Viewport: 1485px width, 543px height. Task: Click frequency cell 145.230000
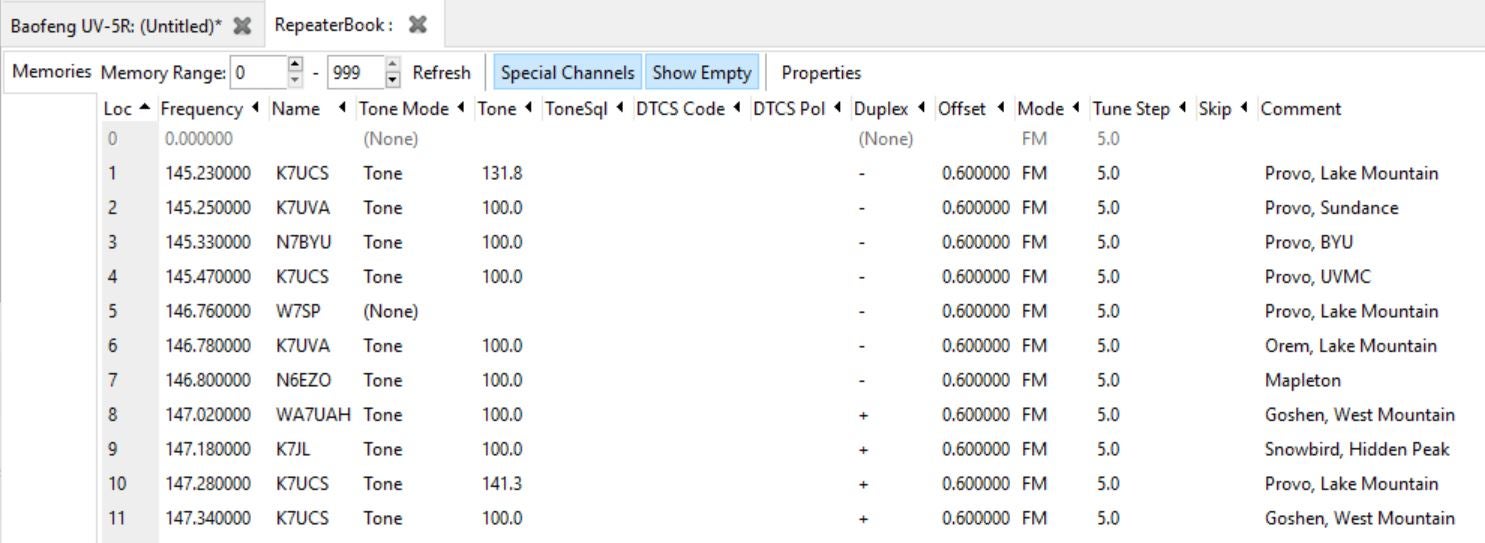208,173
